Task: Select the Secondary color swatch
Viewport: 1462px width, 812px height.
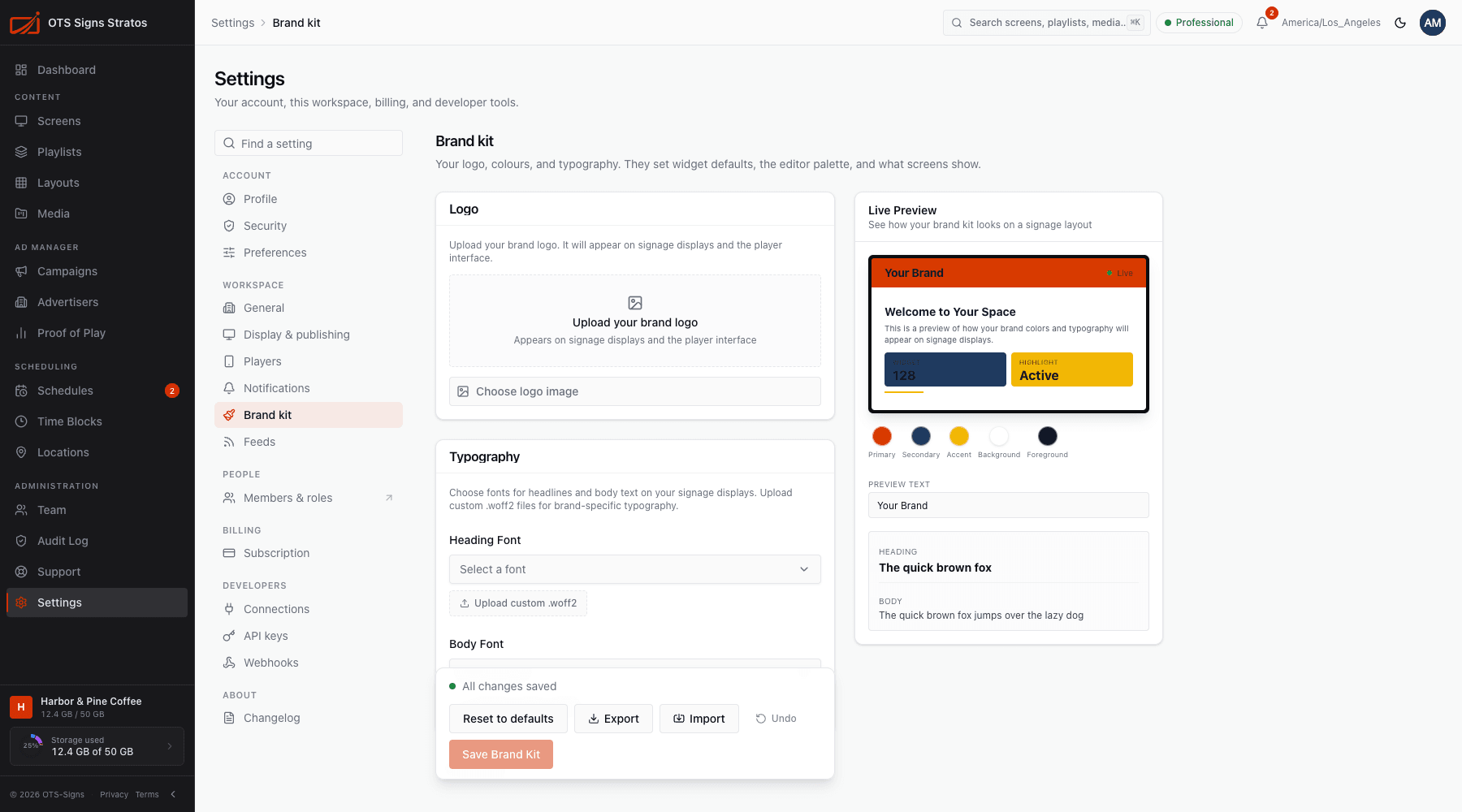Action: (920, 436)
